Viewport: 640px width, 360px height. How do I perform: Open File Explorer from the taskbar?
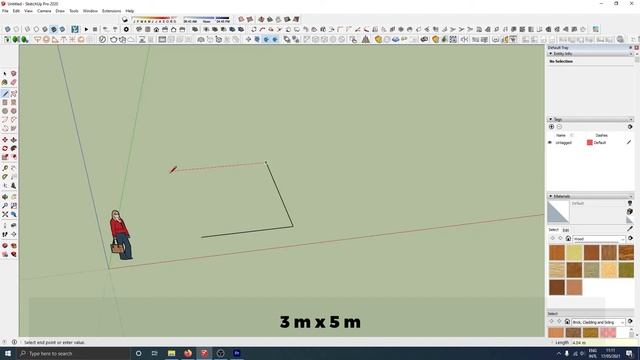(171, 353)
